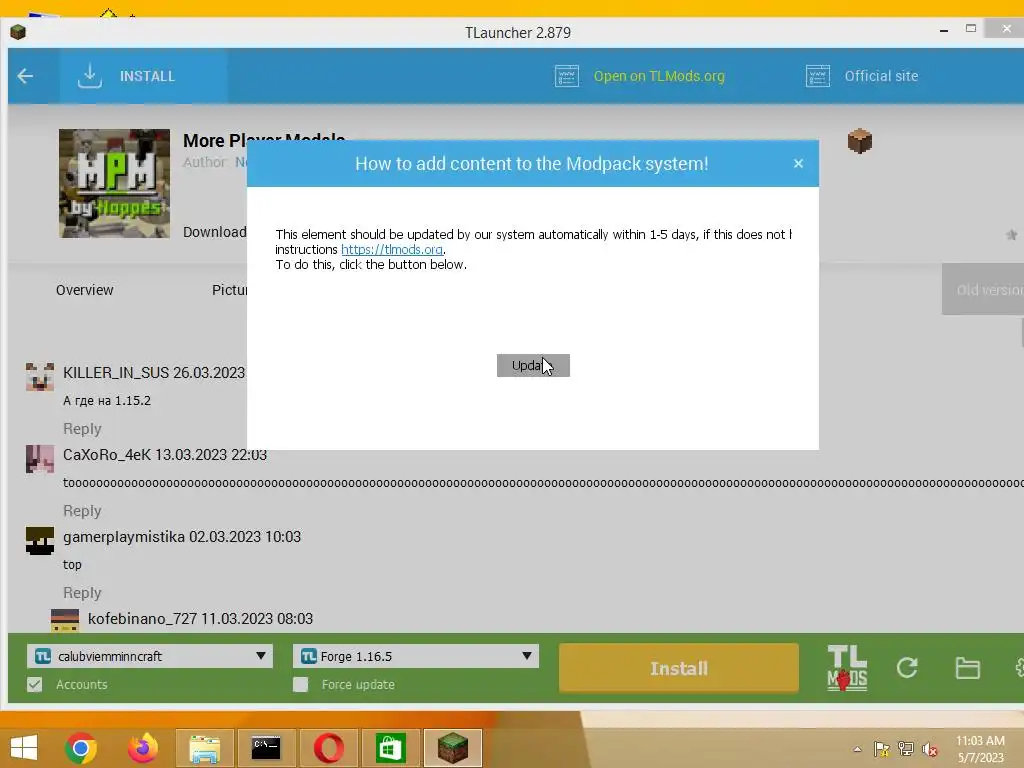Image resolution: width=1024 pixels, height=768 pixels.
Task: Click the yellow Install button
Action: tap(679, 667)
